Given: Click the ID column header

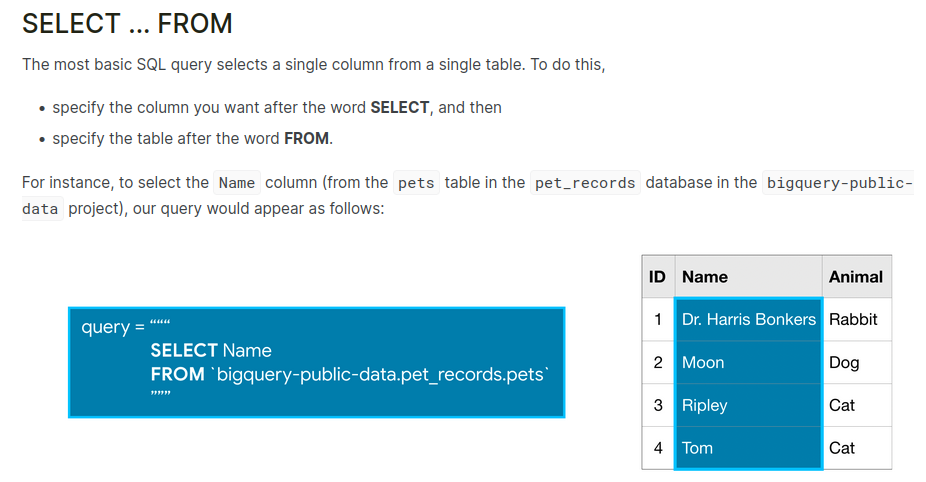Looking at the screenshot, I should pyautogui.click(x=657, y=276).
